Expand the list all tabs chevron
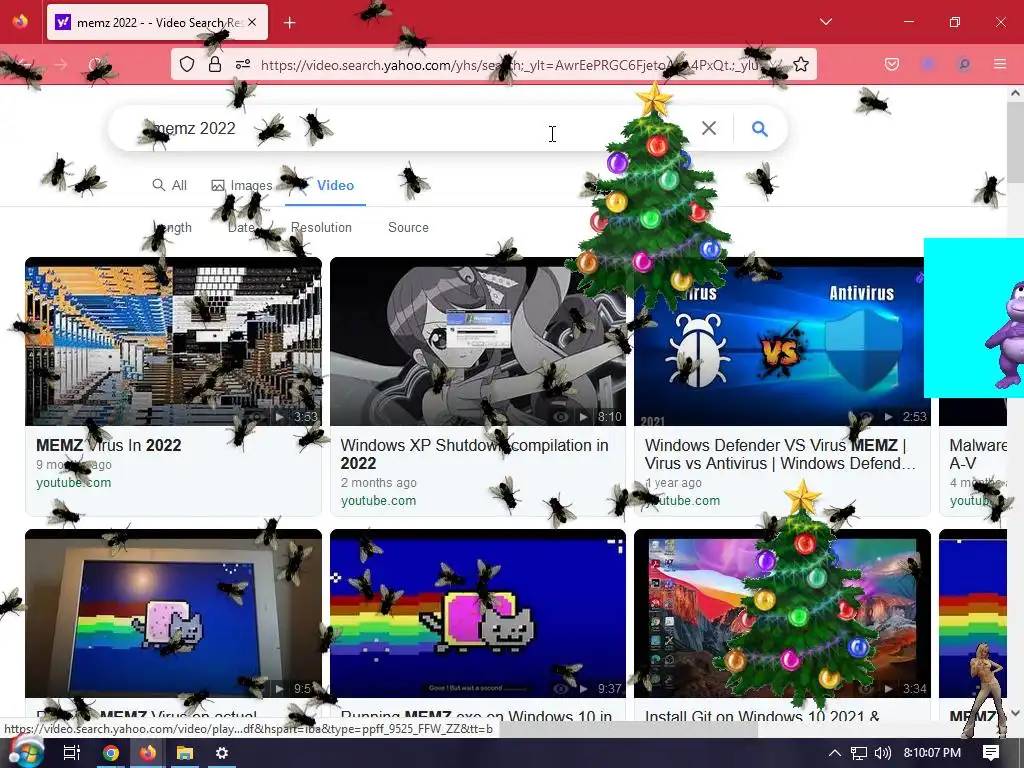Image resolution: width=1024 pixels, height=768 pixels. [825, 22]
